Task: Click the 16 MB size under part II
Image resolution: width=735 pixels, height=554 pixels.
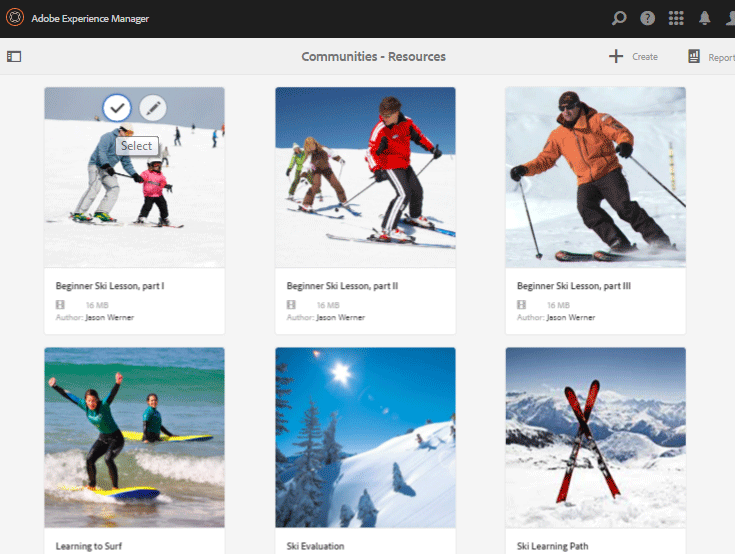Action: coord(328,305)
